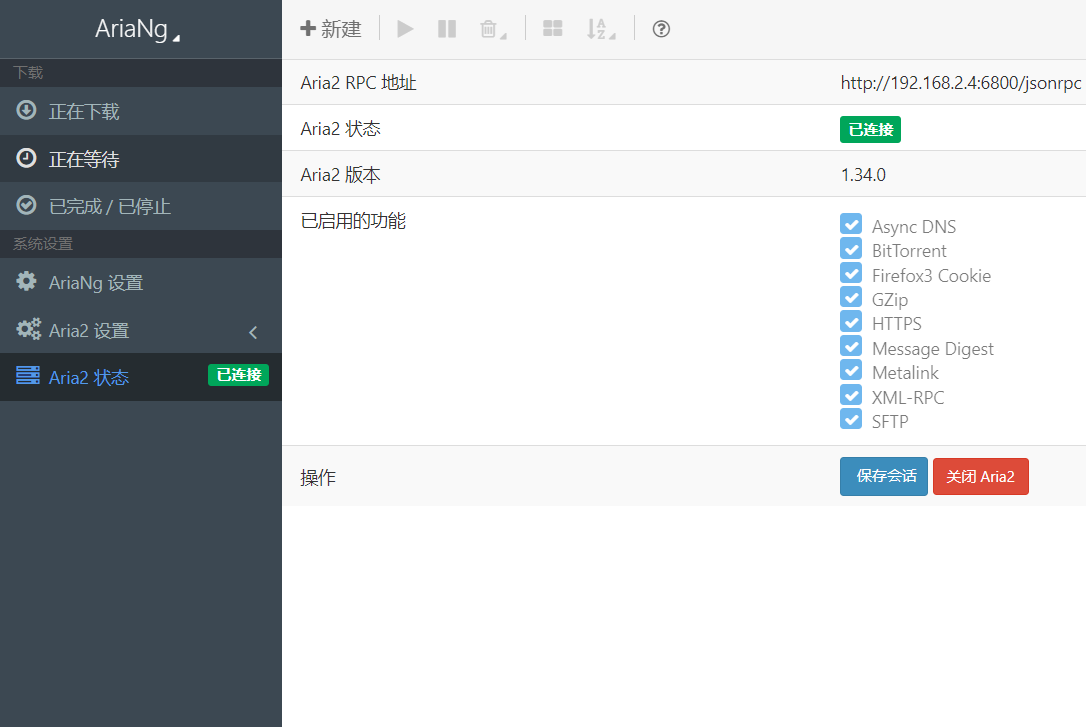This screenshot has width=1086, height=727.
Task: Toggle the Async DNS checkbox
Action: point(851,224)
